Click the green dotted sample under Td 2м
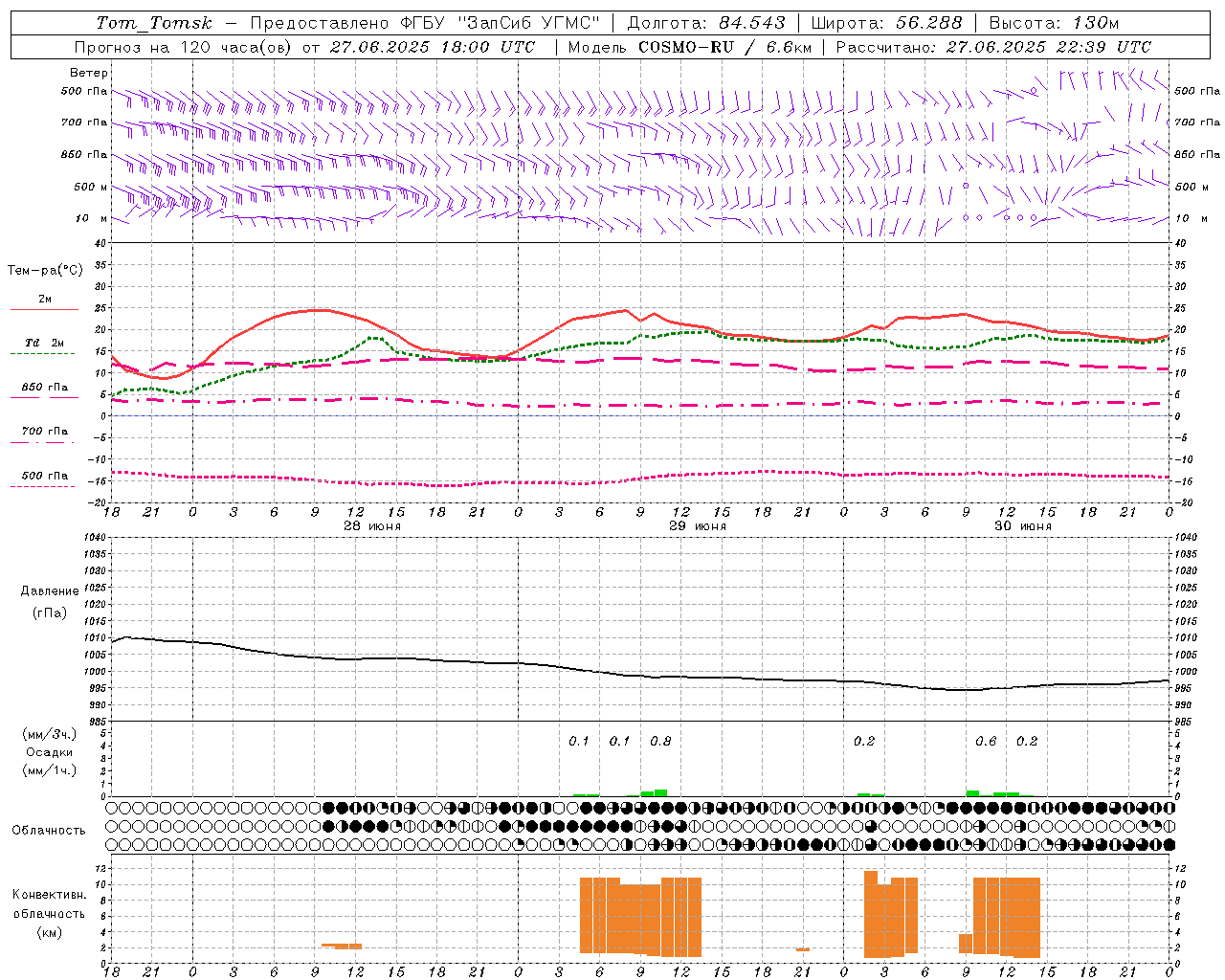The width and height of the screenshot is (1225, 980). point(42,353)
